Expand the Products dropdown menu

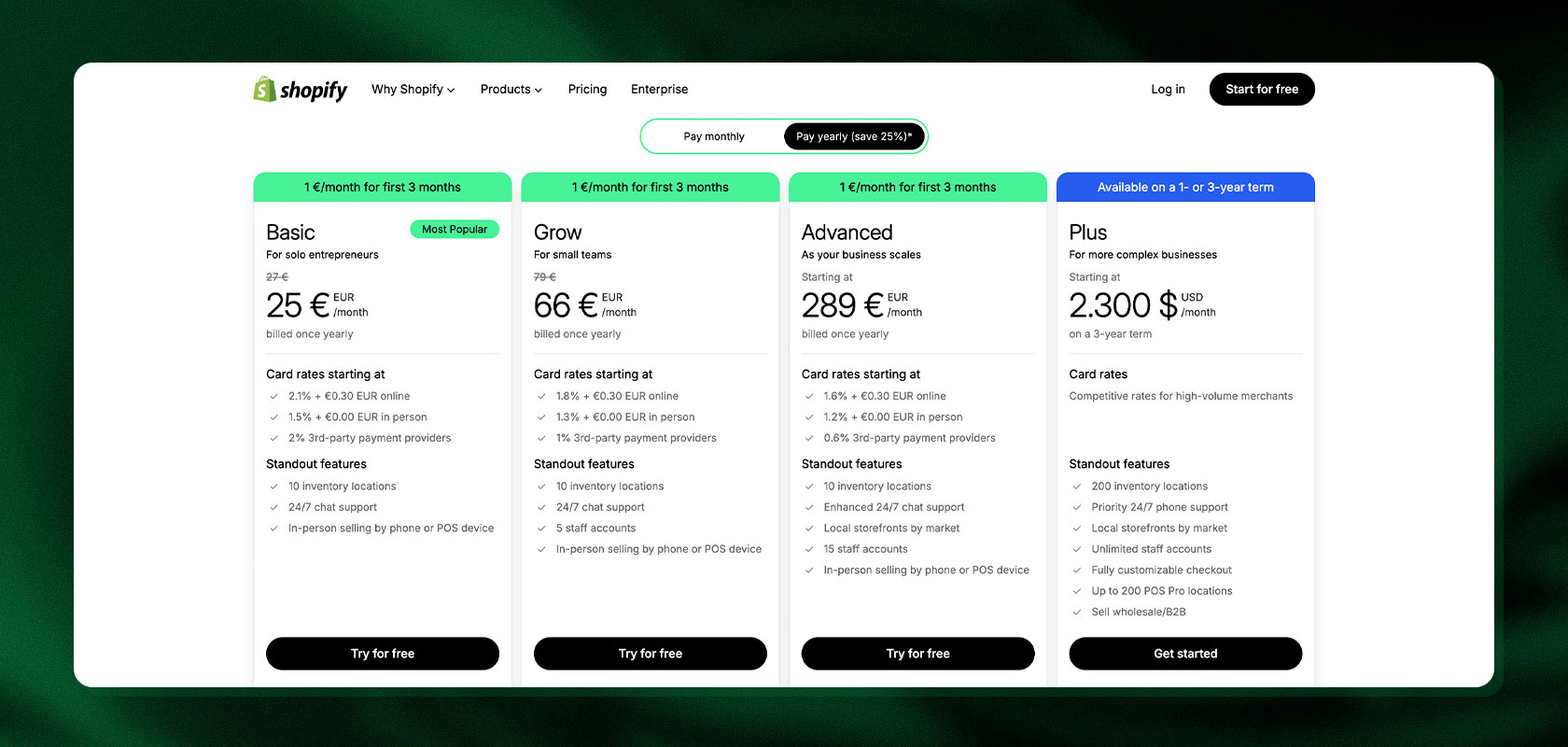[x=505, y=89]
